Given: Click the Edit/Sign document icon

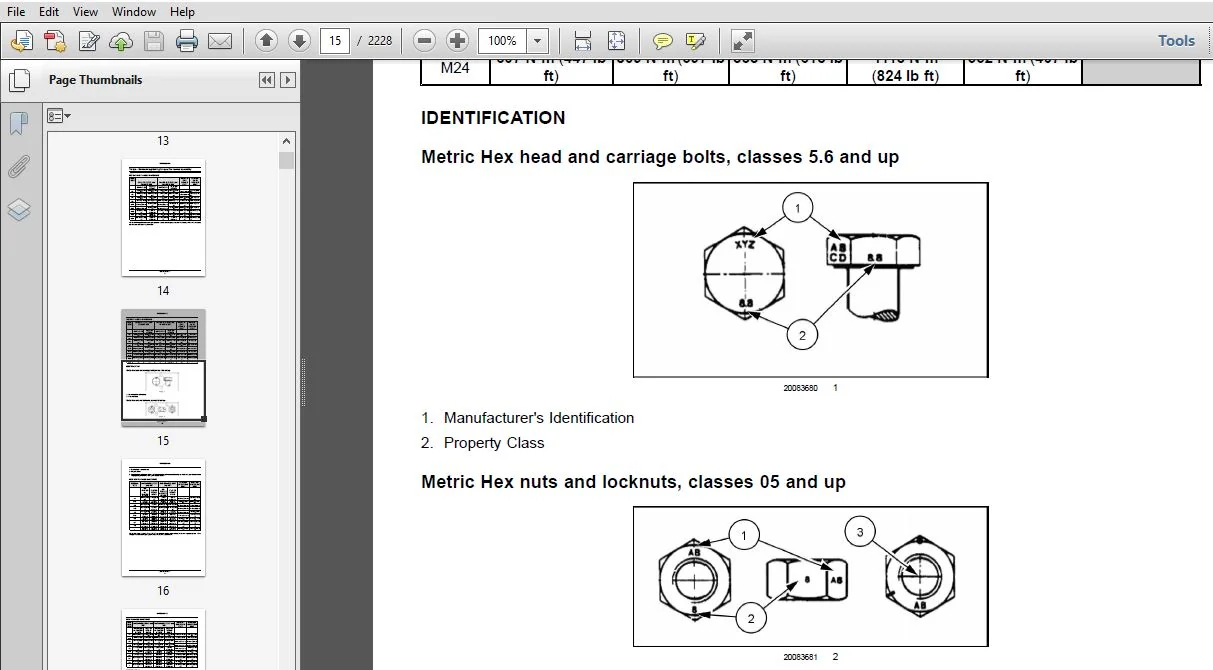Looking at the screenshot, I should (88, 41).
